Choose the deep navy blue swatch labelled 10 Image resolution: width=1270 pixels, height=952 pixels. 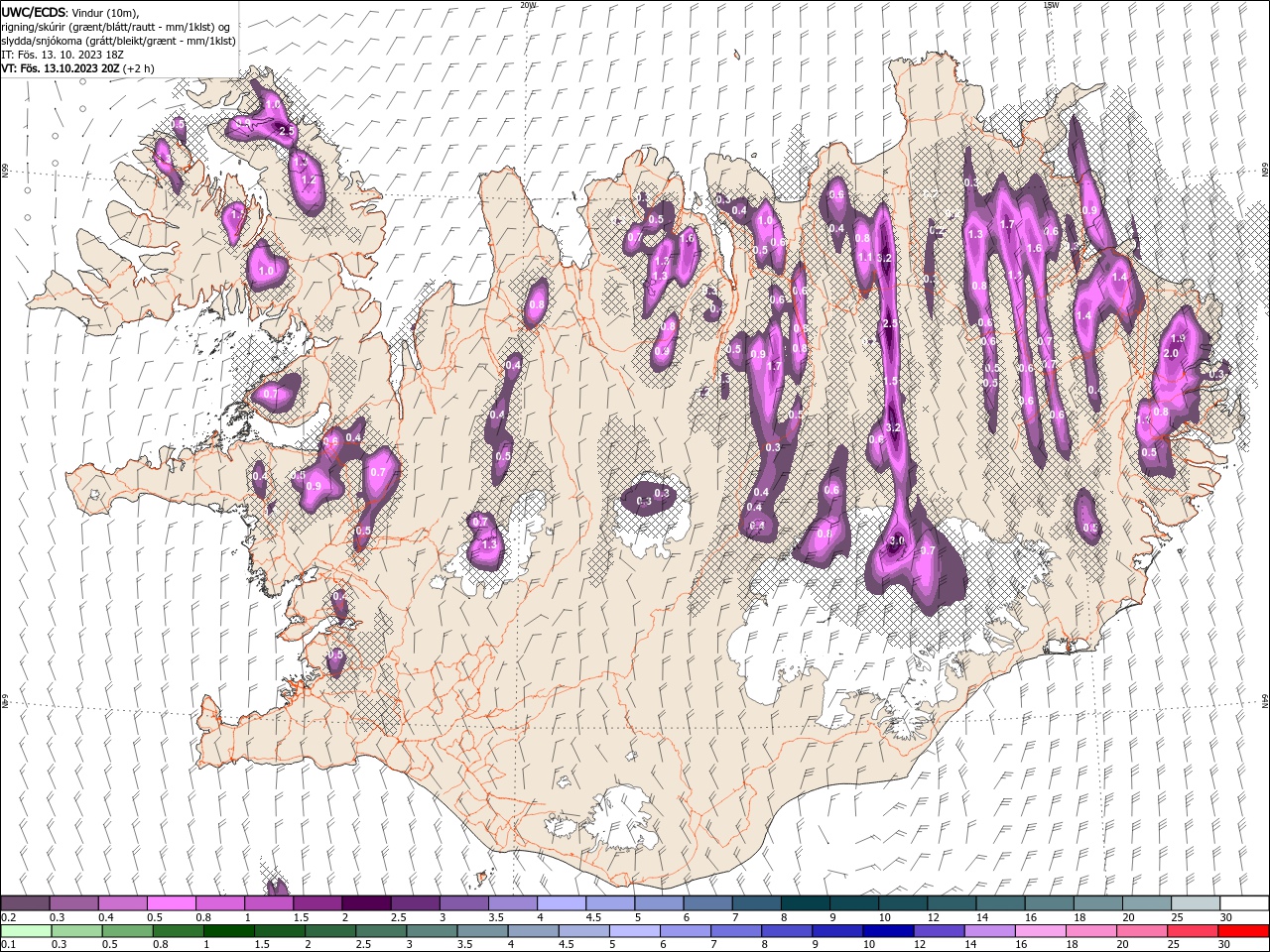887,931
